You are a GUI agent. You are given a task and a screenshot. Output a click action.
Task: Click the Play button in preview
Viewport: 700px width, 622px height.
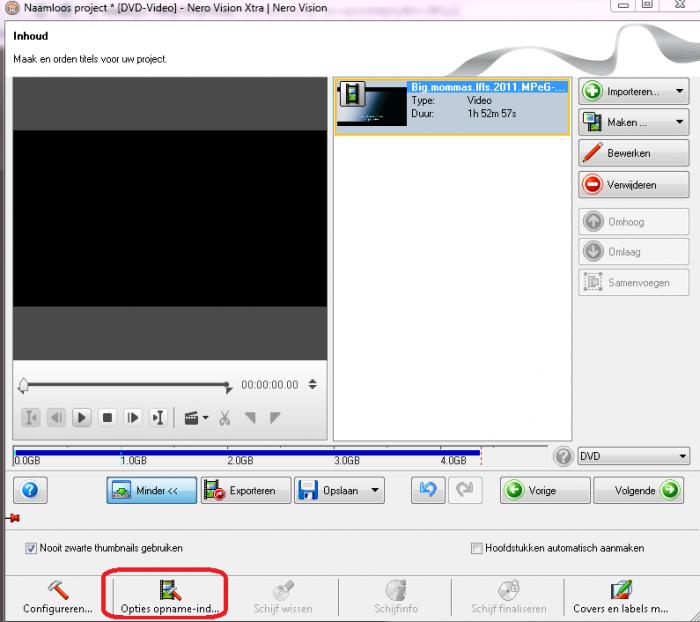pos(82,418)
